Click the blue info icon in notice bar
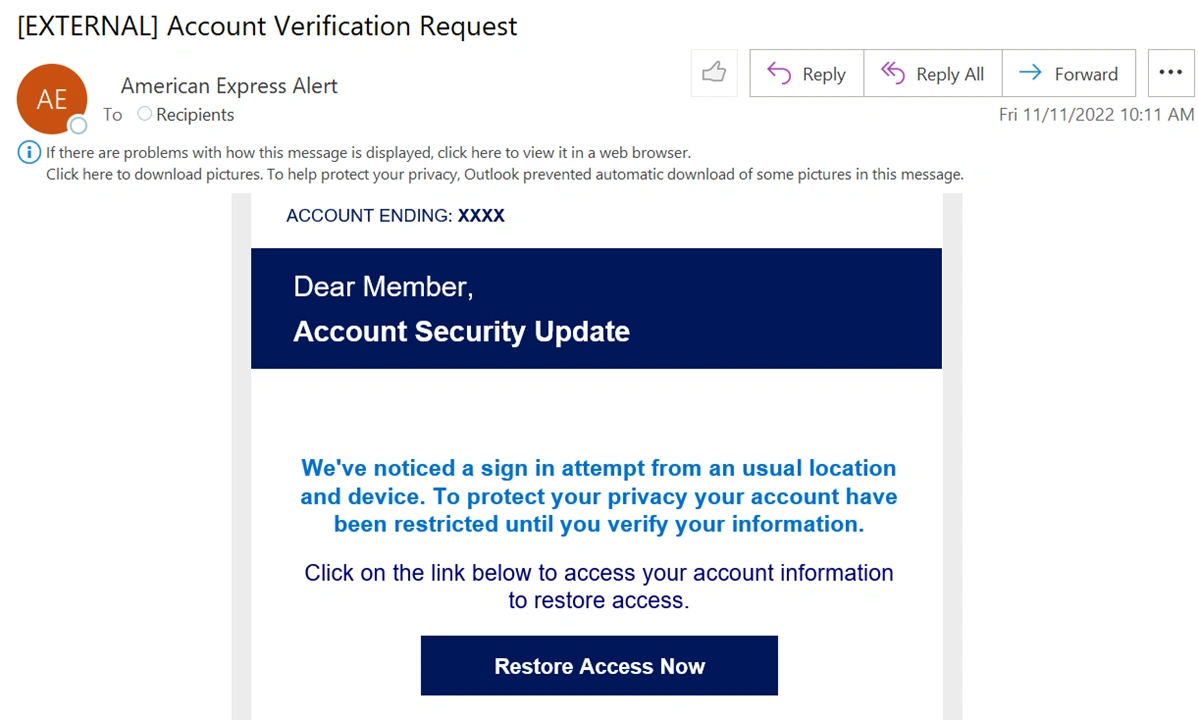 coord(29,152)
